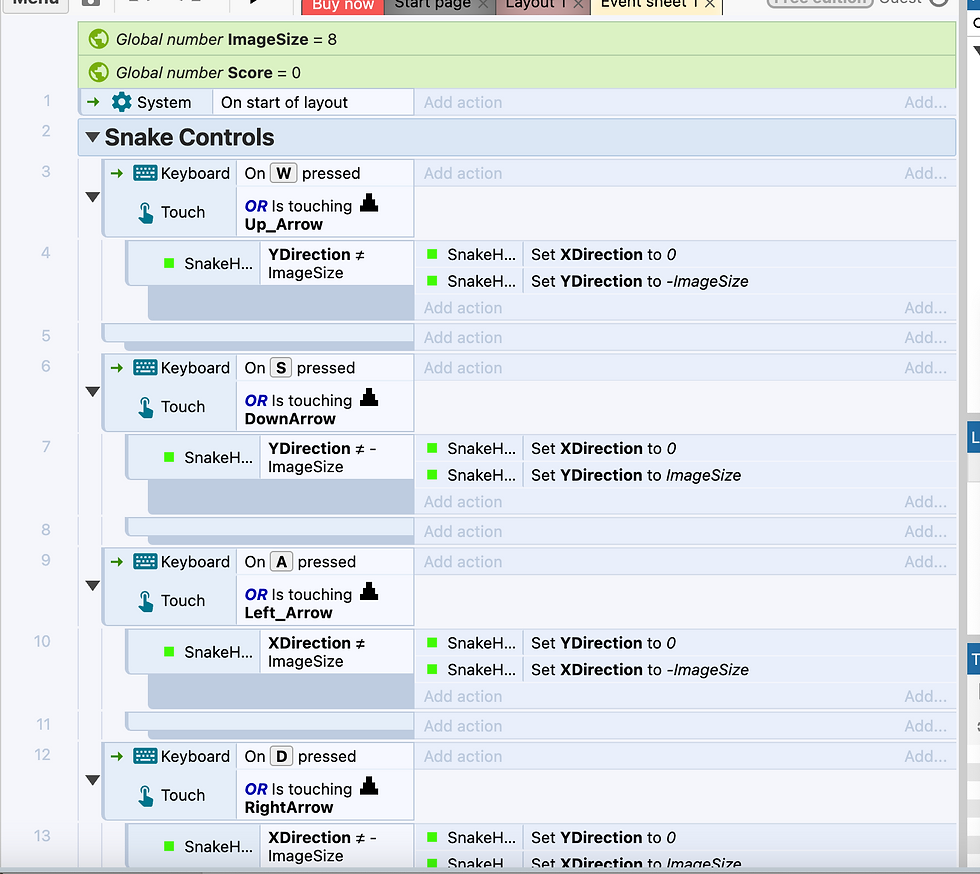The height and width of the screenshot is (874, 980).
Task: Click the Keyboard icon in the D pressed event
Action: point(145,756)
